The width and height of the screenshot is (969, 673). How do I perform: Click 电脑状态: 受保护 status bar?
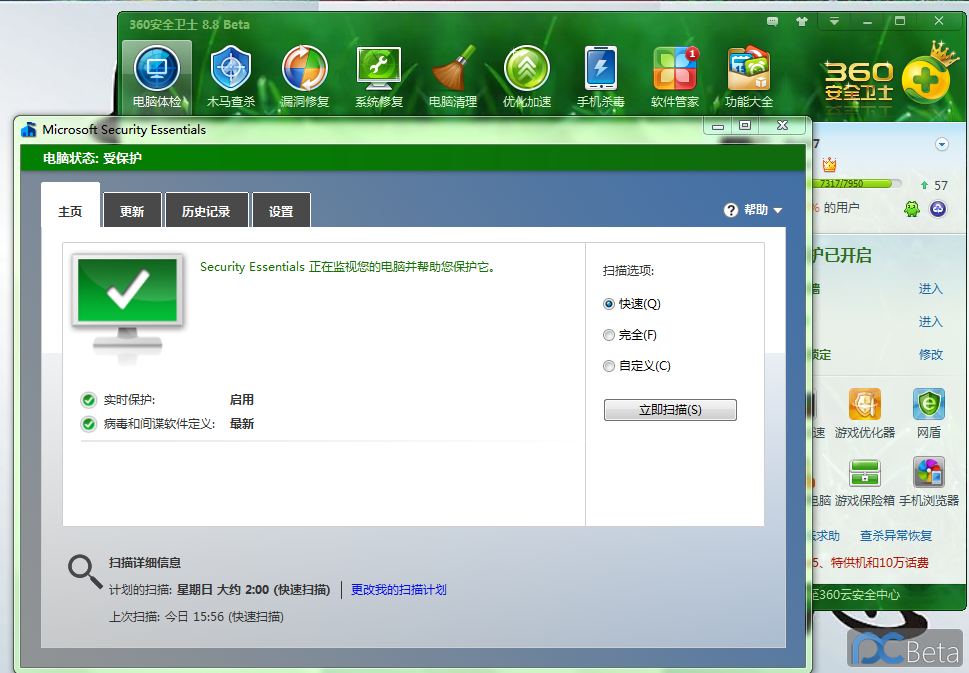coord(413,158)
